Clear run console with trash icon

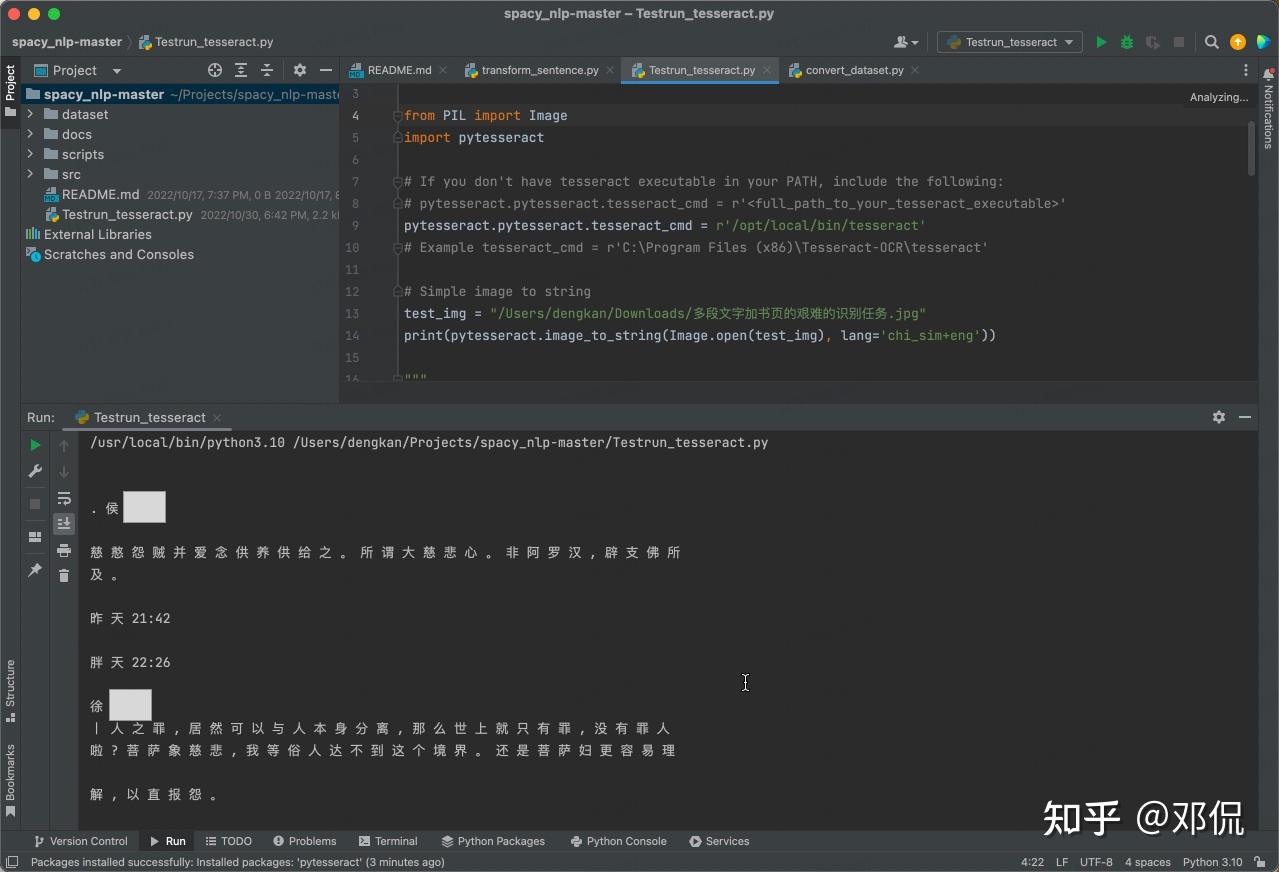coord(64,575)
